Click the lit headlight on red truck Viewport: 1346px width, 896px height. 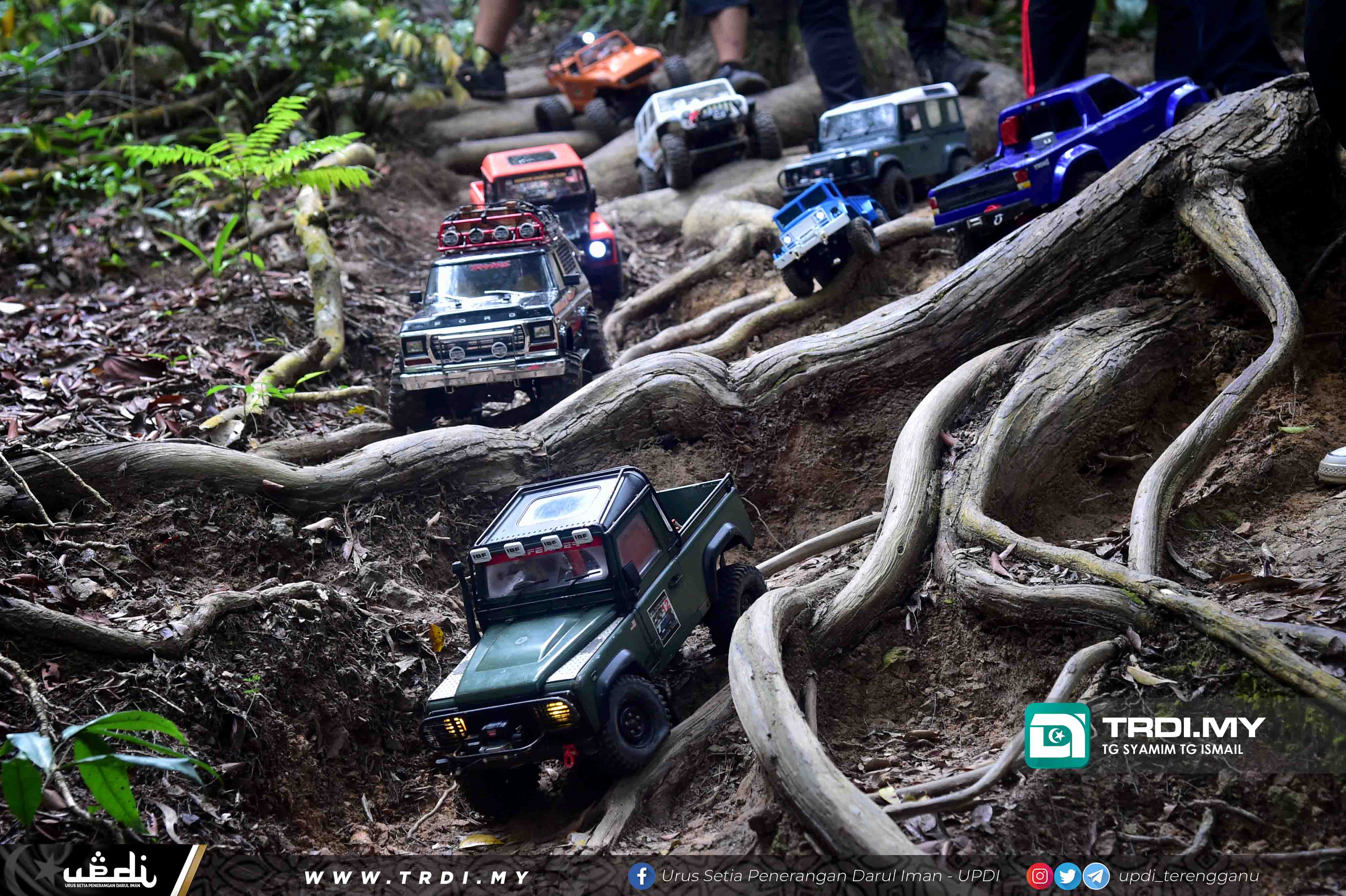point(597,249)
